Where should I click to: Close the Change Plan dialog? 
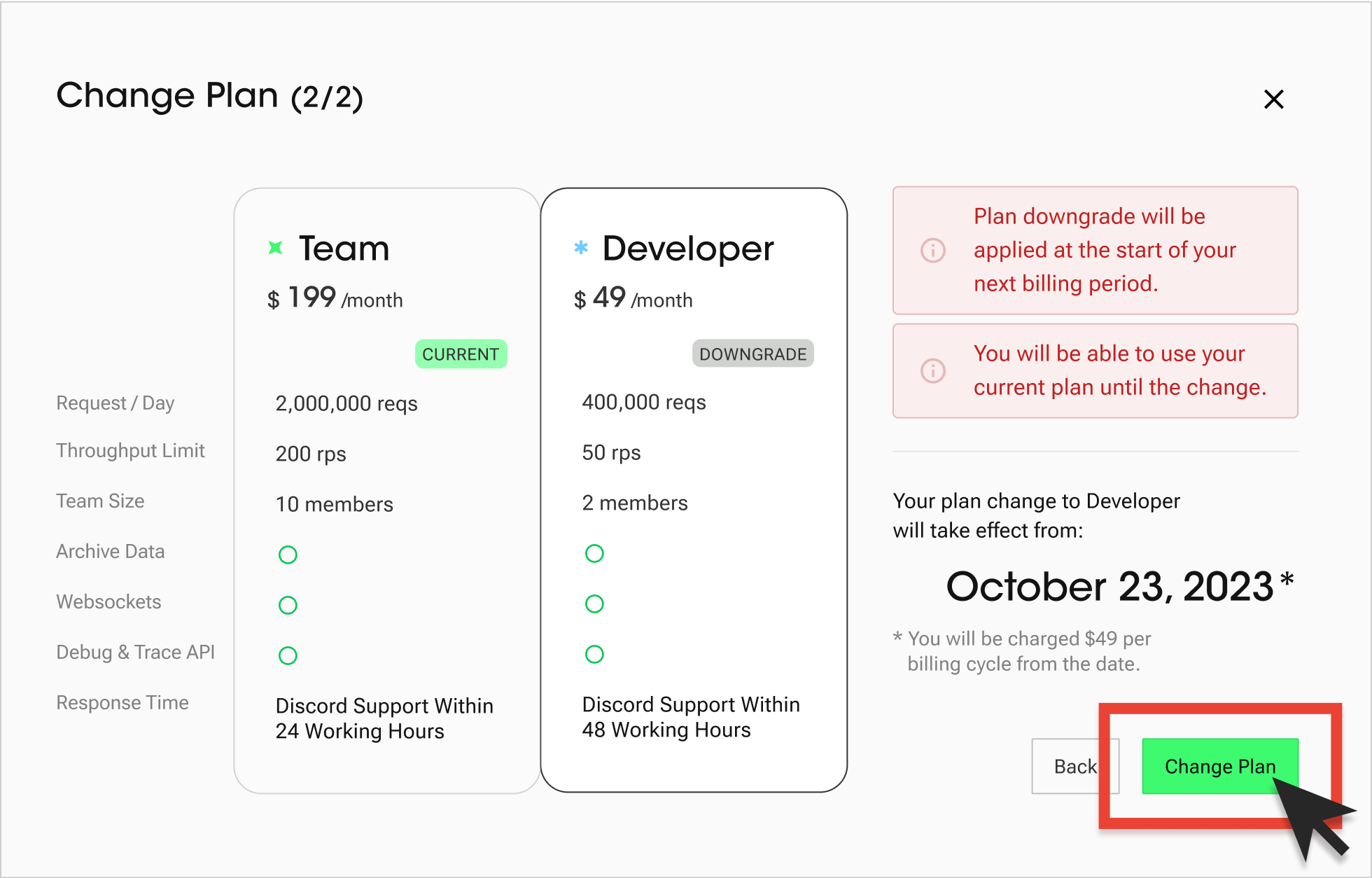pyautogui.click(x=1273, y=99)
